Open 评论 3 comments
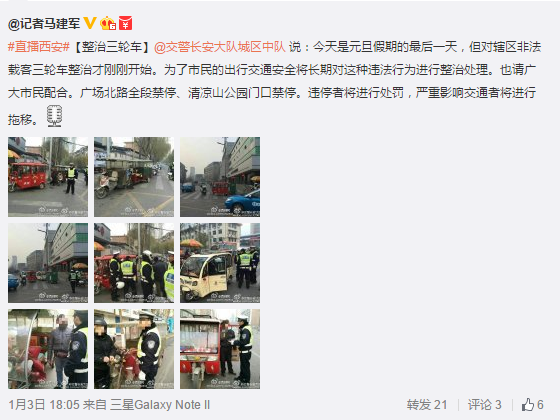The height and width of the screenshot is (420, 560). [485, 405]
